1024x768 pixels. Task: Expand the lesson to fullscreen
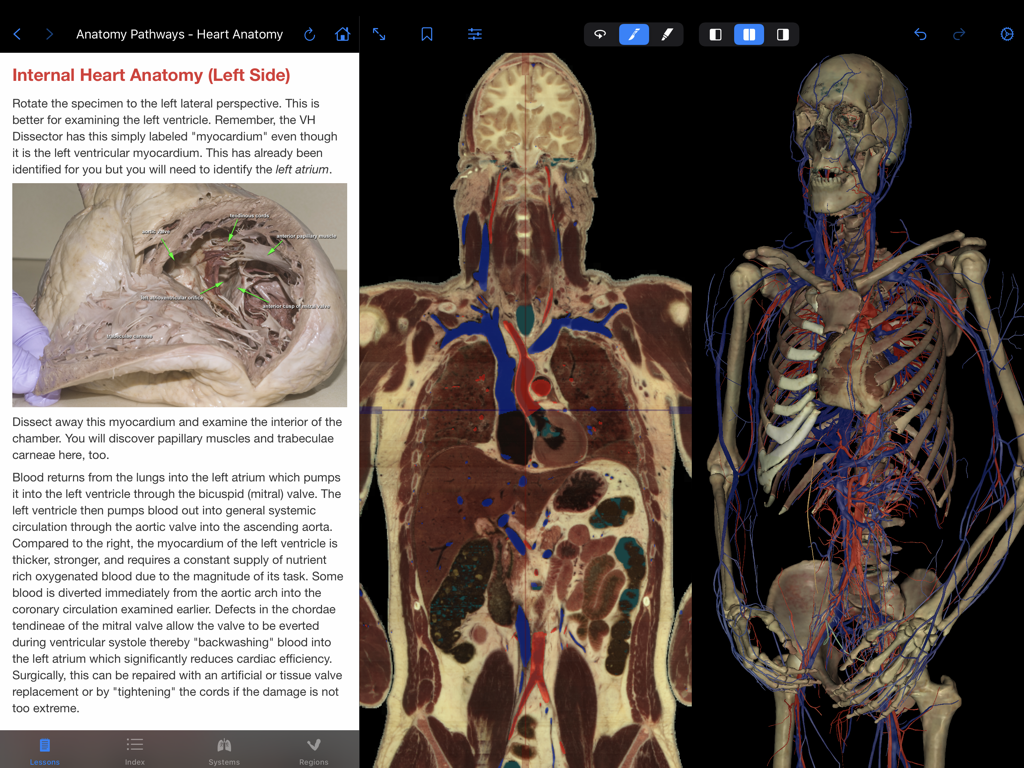click(x=379, y=33)
